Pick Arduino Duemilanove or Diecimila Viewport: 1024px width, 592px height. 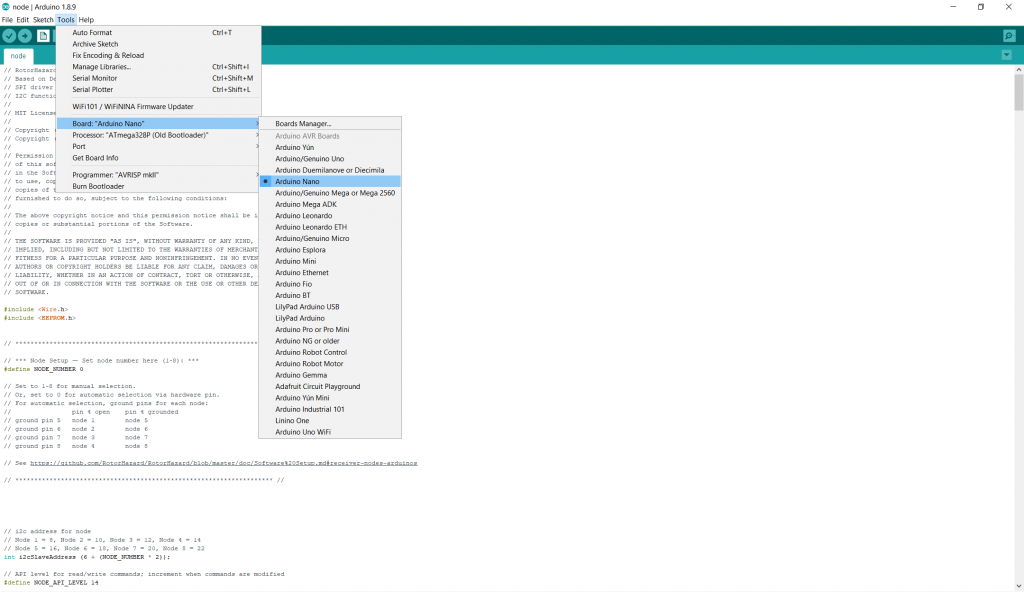click(x=330, y=170)
